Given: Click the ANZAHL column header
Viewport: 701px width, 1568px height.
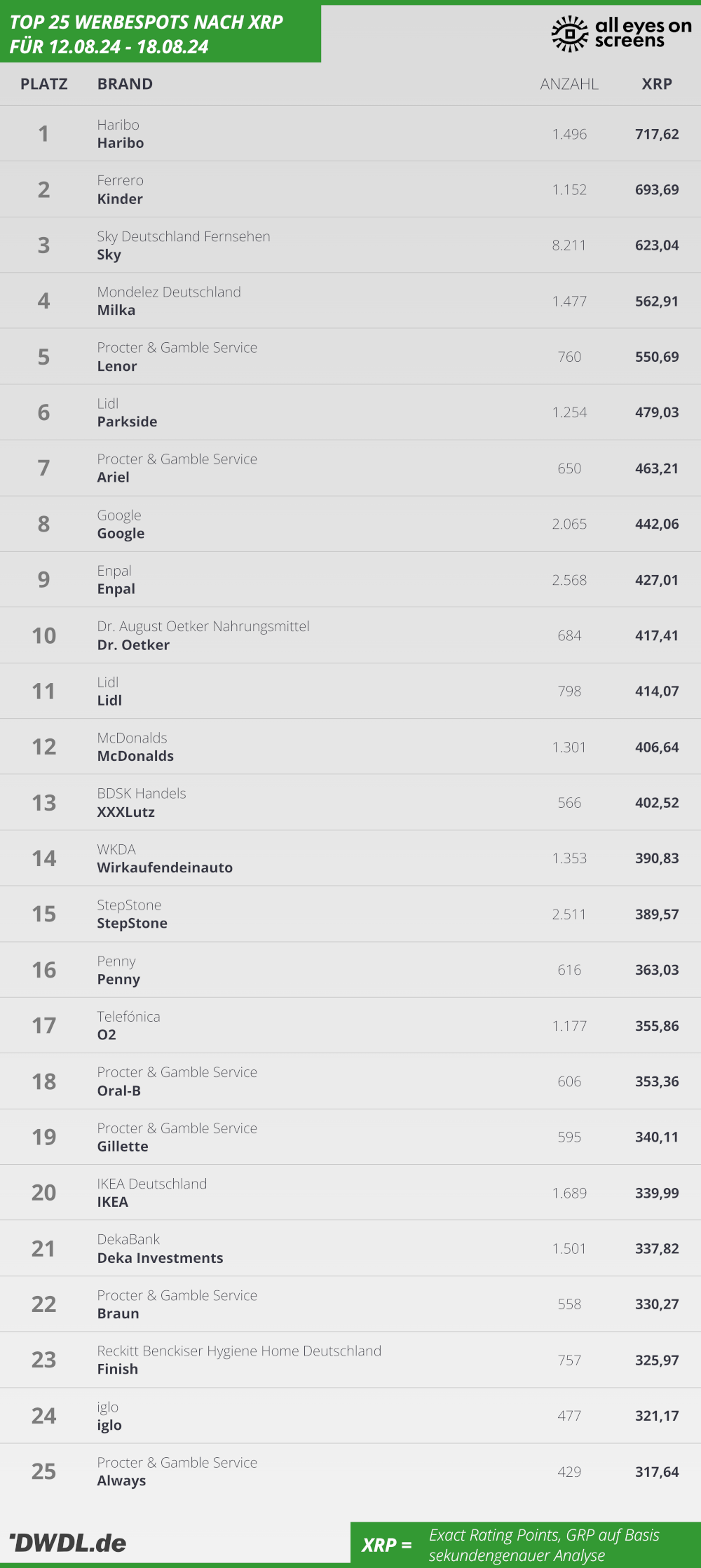Looking at the screenshot, I should click(569, 84).
